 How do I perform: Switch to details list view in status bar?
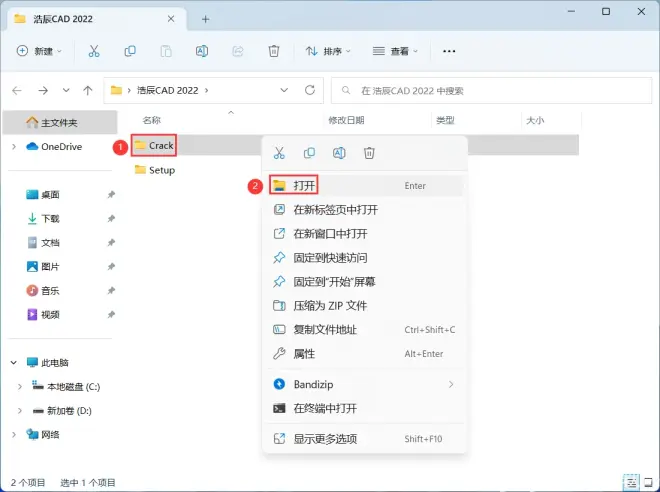point(630,482)
